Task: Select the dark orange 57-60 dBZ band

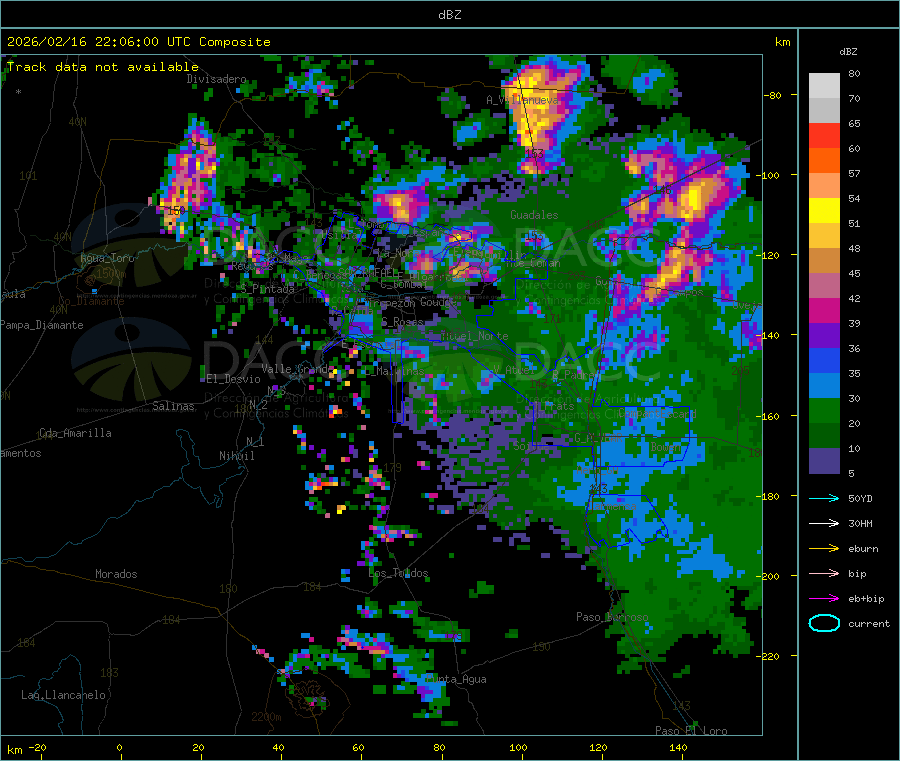Action: tap(824, 161)
